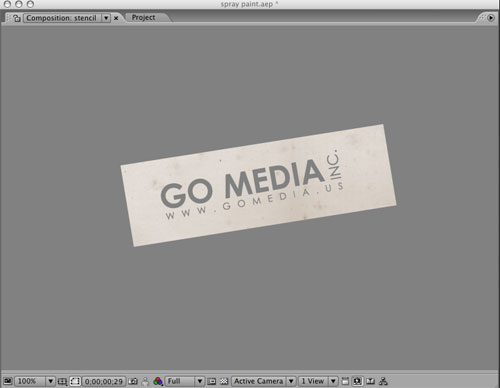Click the Timeline button icon

pos(370,381)
